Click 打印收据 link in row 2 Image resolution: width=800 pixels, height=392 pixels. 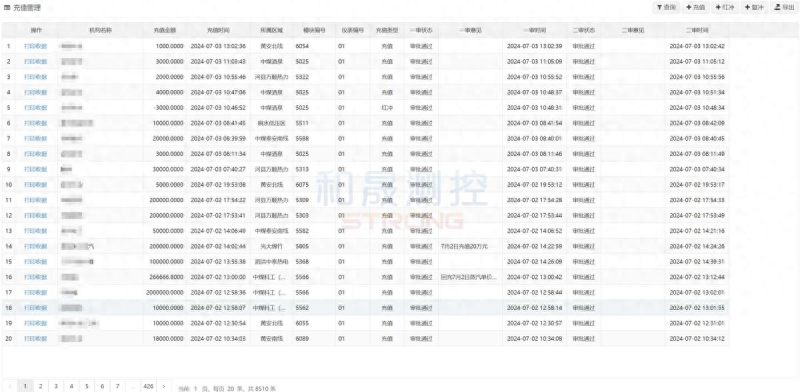click(36, 61)
